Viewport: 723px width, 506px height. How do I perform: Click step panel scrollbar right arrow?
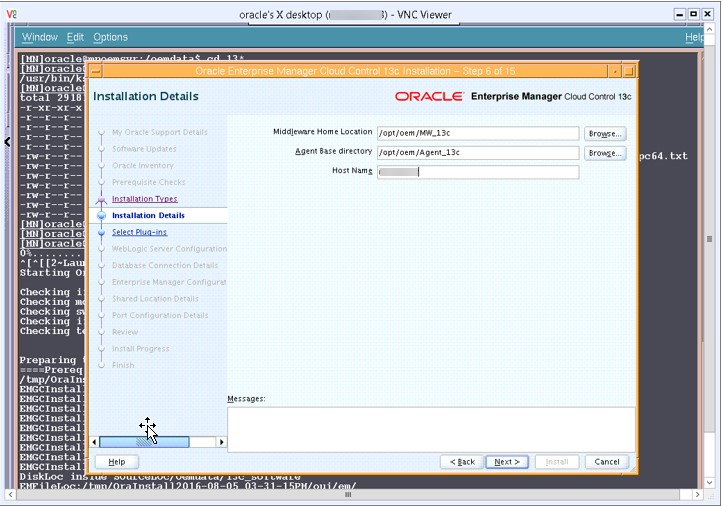coord(221,442)
